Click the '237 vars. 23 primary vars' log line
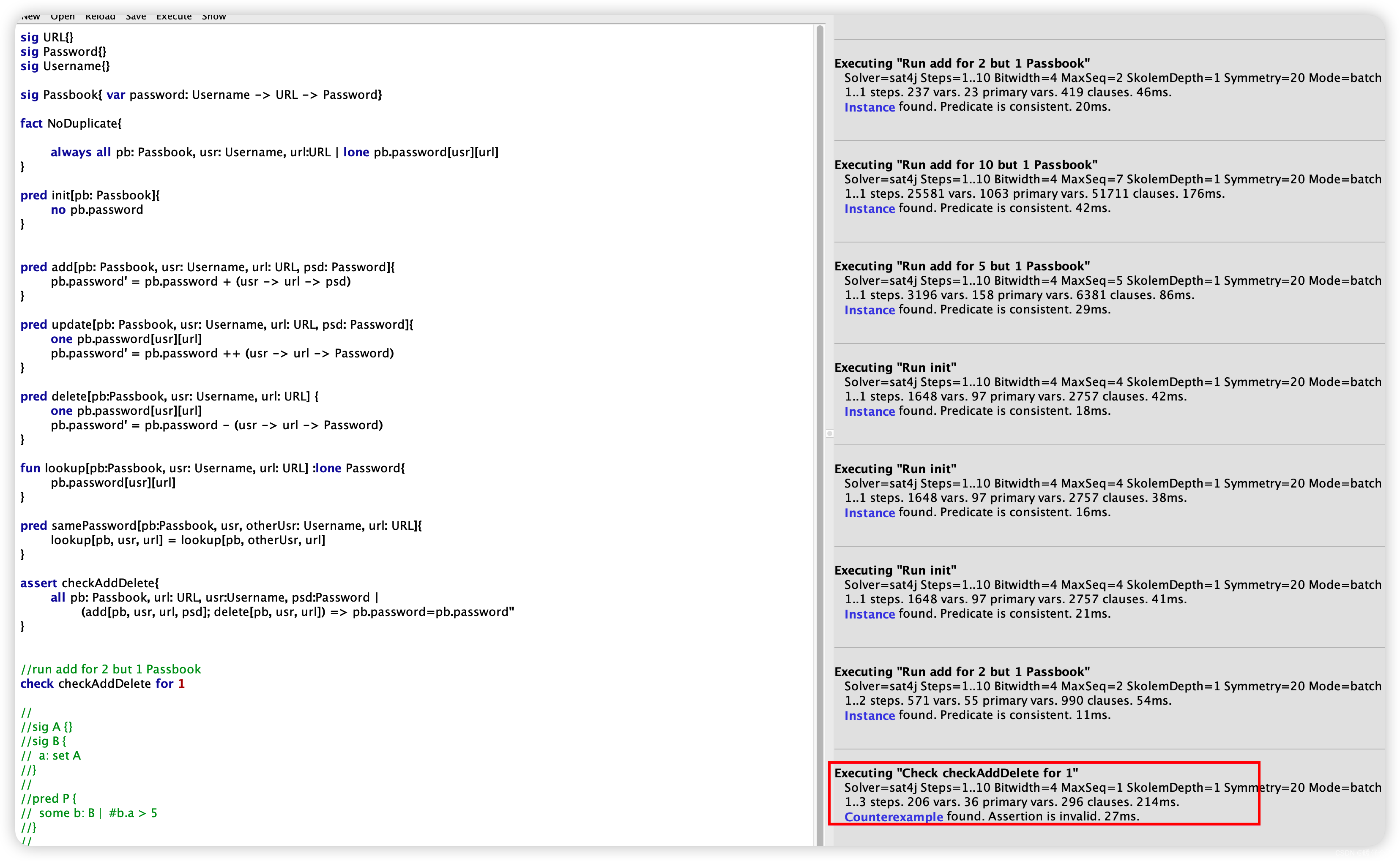 1008,92
